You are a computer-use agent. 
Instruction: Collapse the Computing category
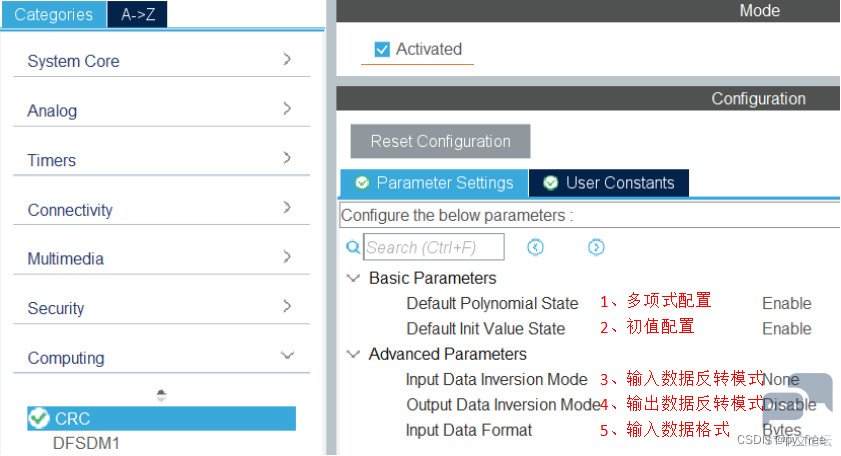[x=161, y=357]
